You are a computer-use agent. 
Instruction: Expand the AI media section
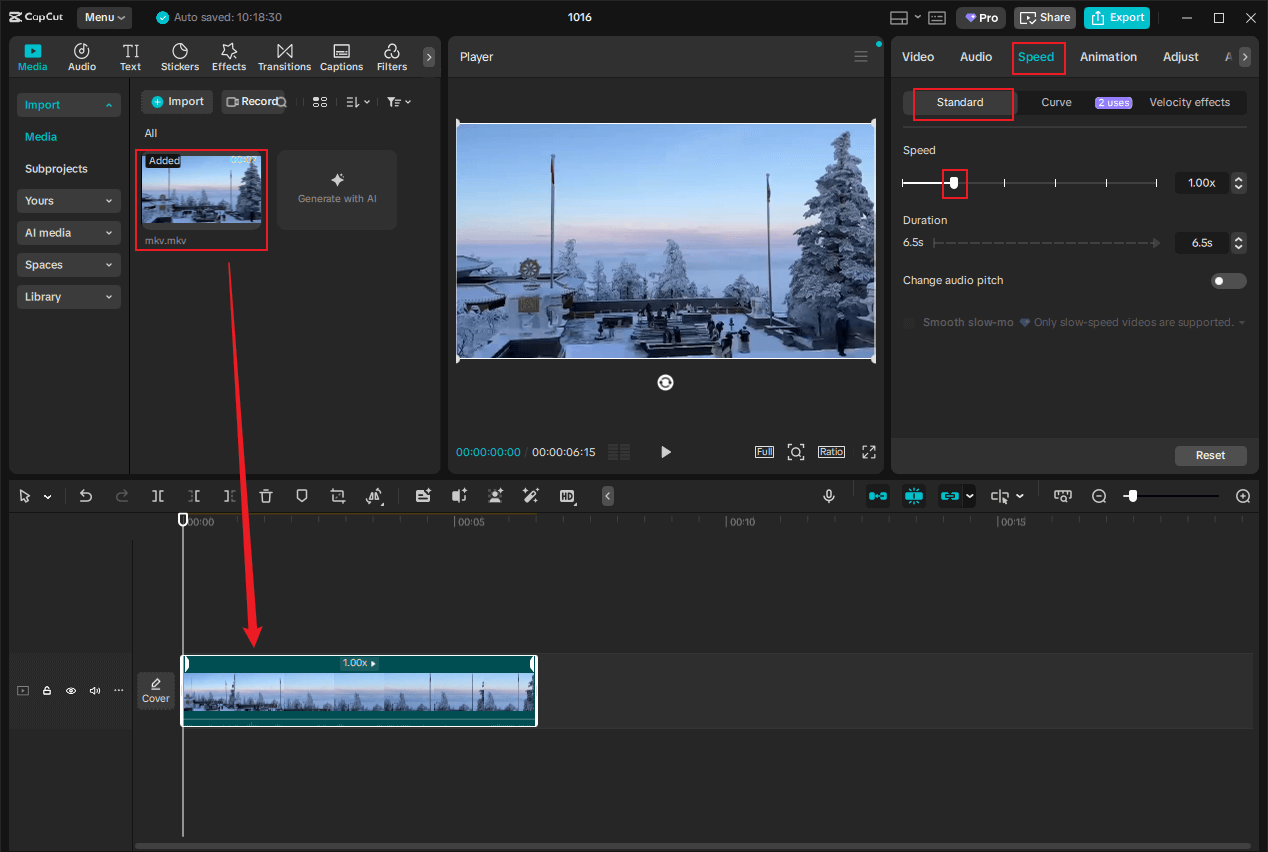click(x=68, y=233)
